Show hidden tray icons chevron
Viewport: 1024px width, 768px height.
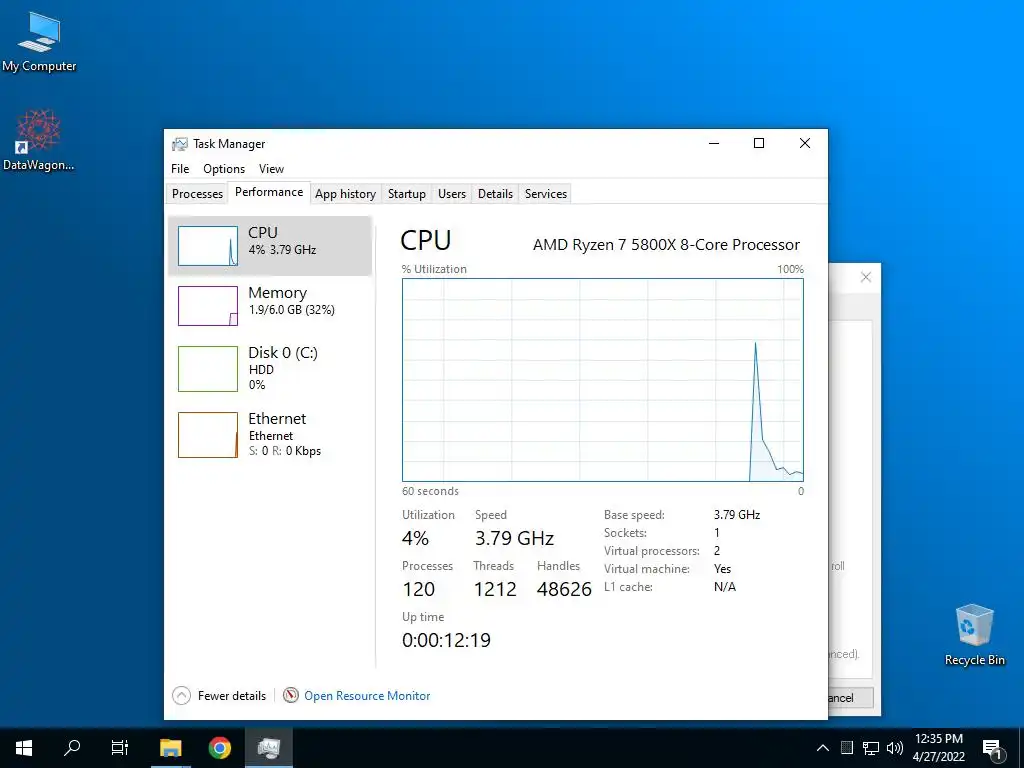pos(823,748)
